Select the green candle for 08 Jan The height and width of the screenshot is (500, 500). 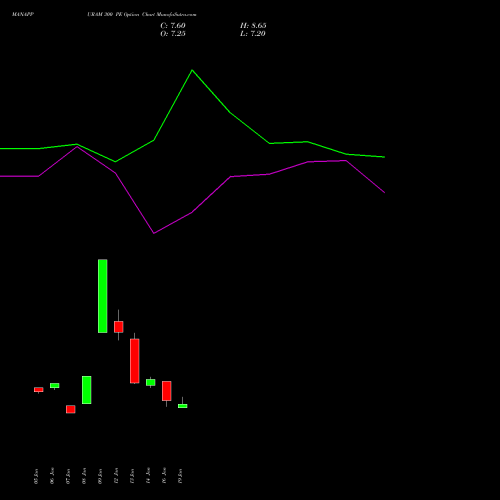87,390
